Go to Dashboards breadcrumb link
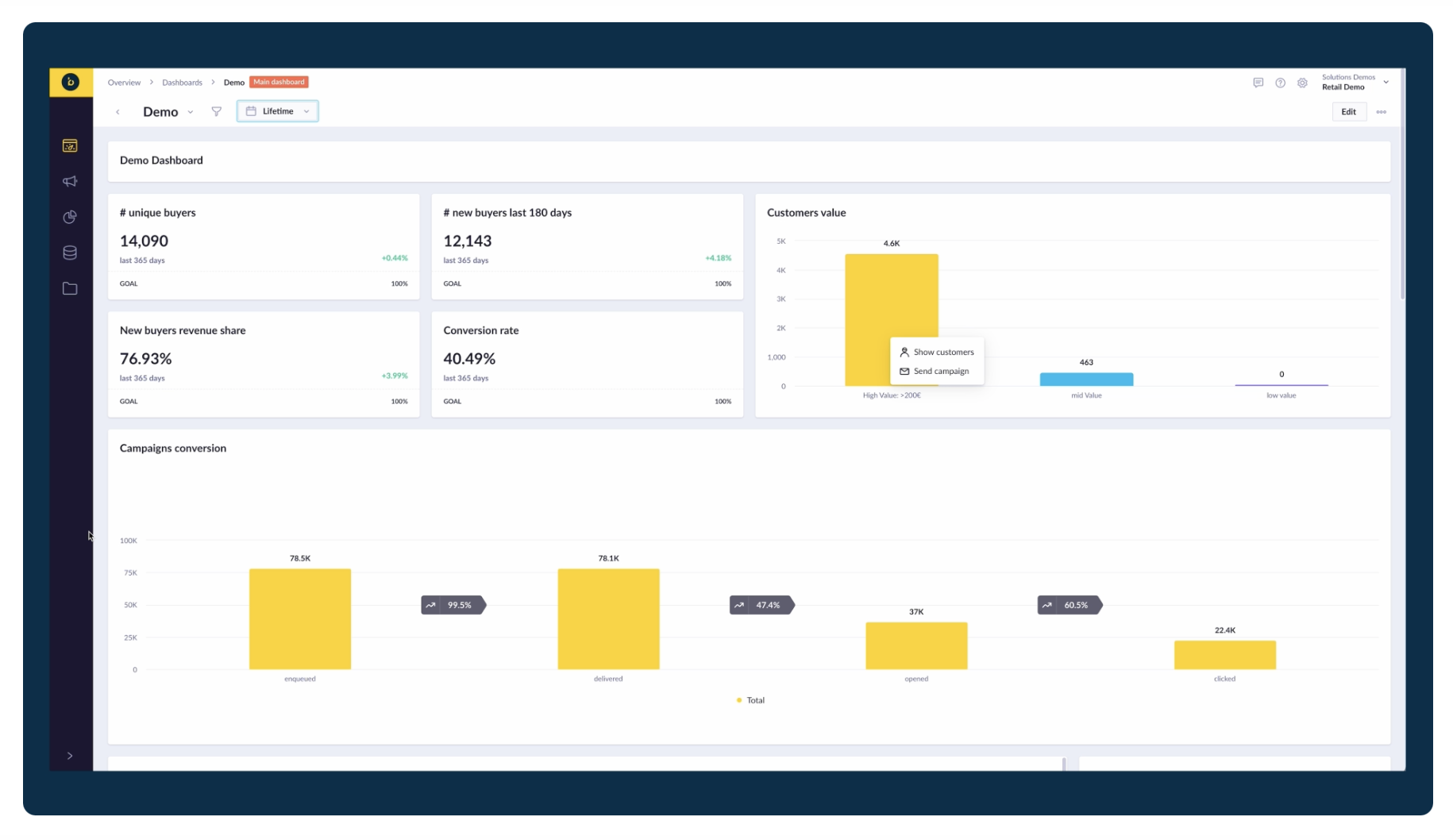 182,83
